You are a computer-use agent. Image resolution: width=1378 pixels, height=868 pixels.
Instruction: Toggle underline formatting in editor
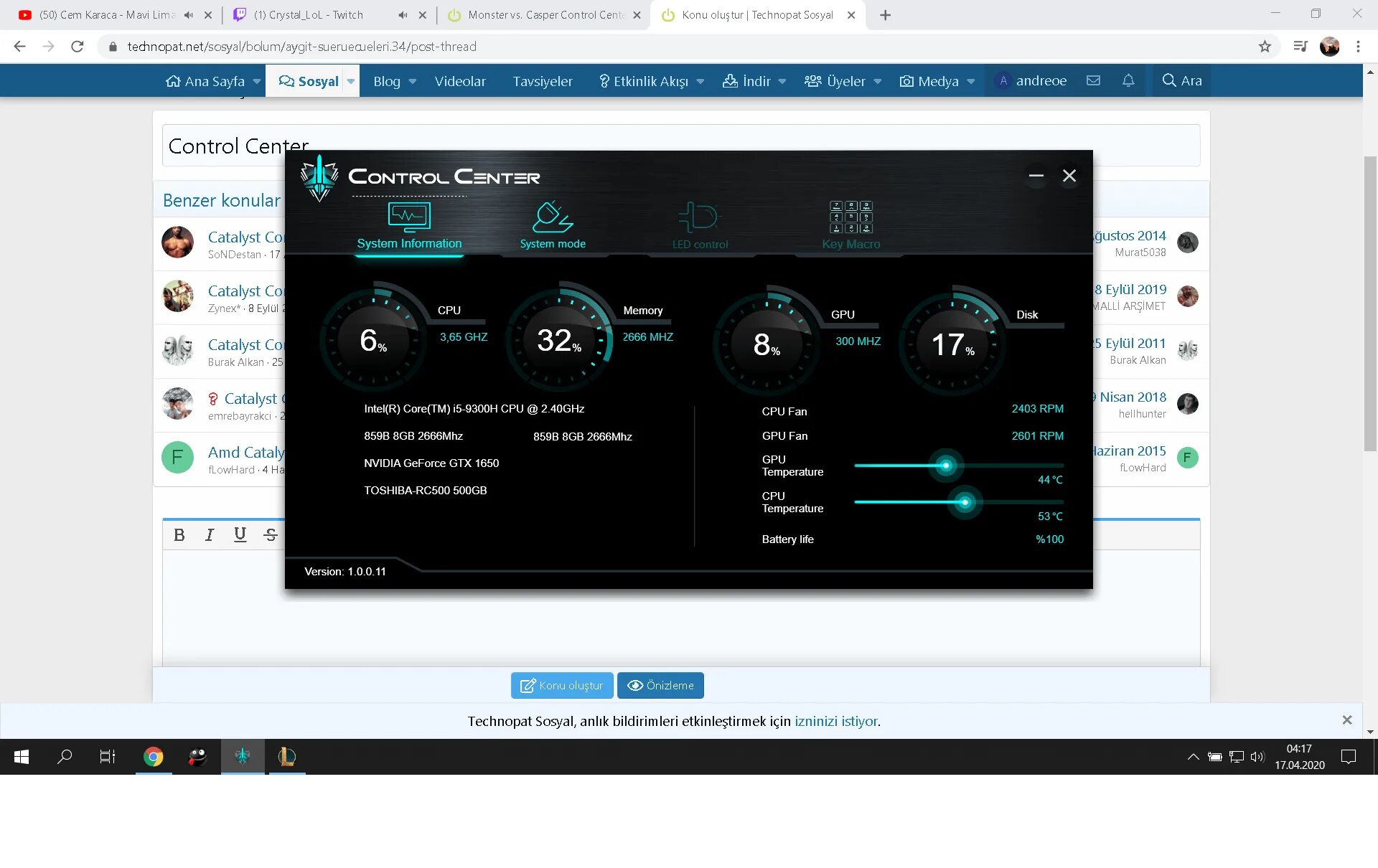(x=240, y=535)
